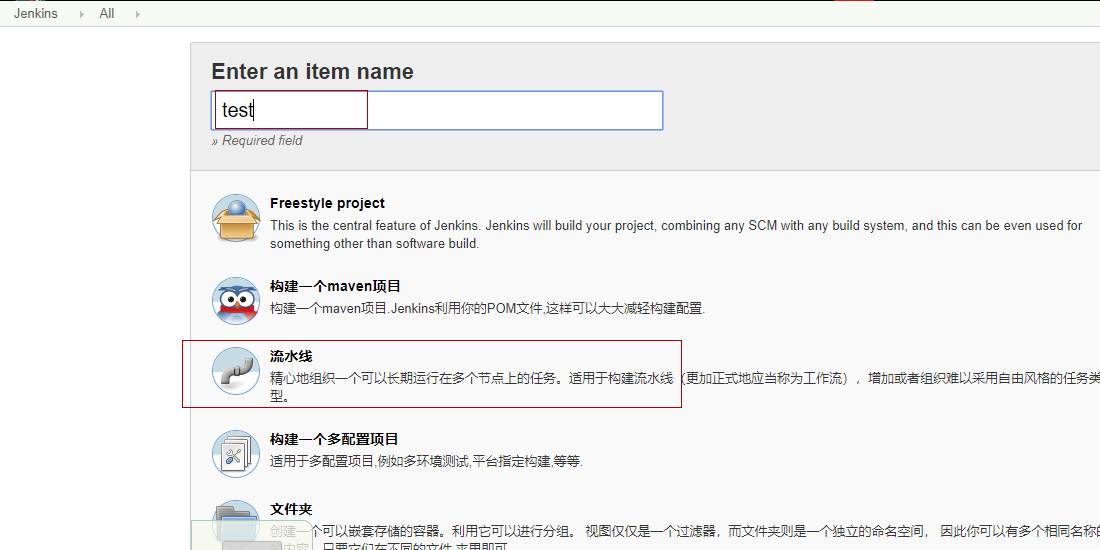1100x550 pixels.
Task: Select the Freestyle project title
Action: [x=327, y=203]
